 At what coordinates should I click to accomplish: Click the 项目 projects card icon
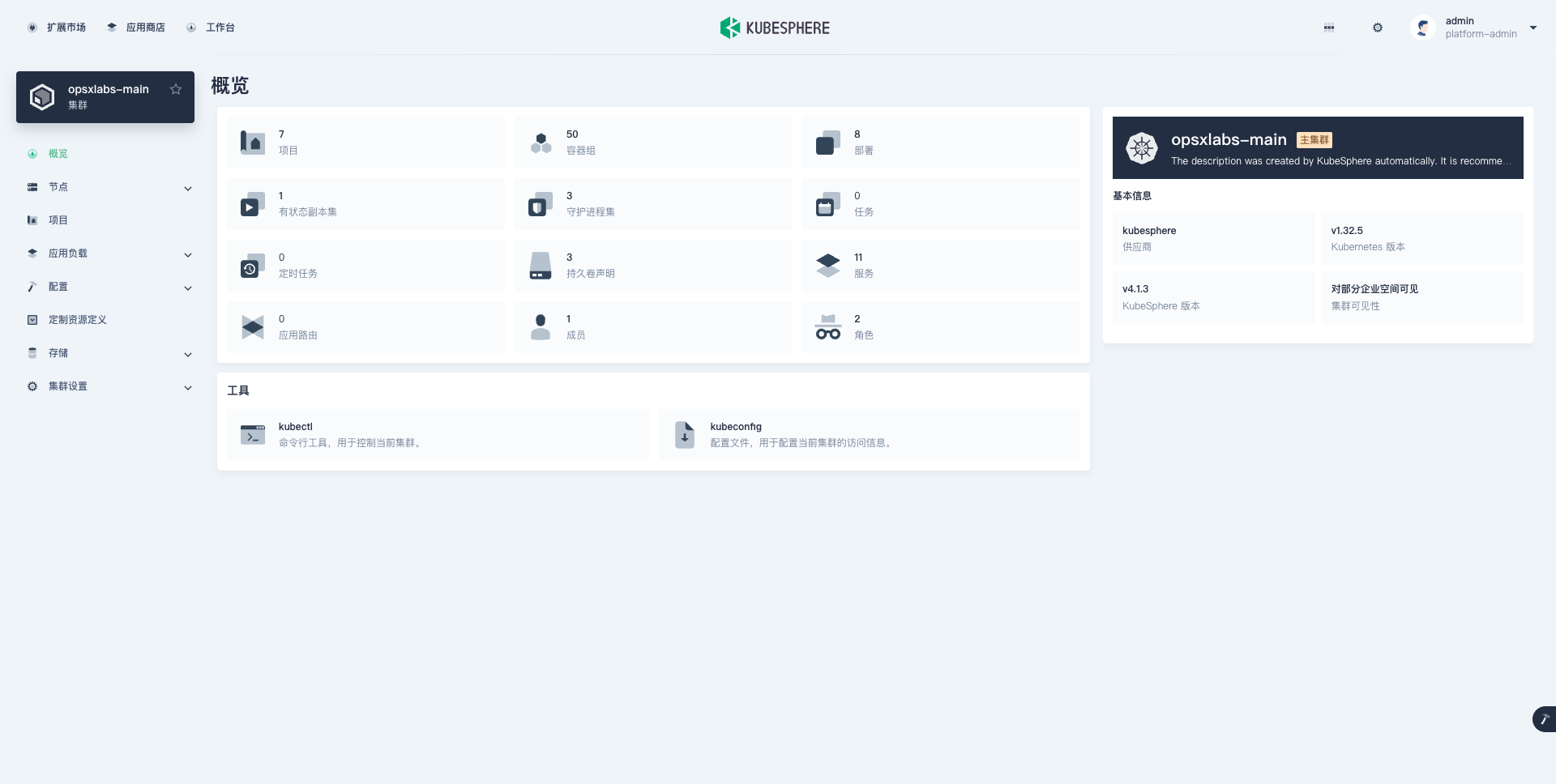pyautogui.click(x=253, y=143)
